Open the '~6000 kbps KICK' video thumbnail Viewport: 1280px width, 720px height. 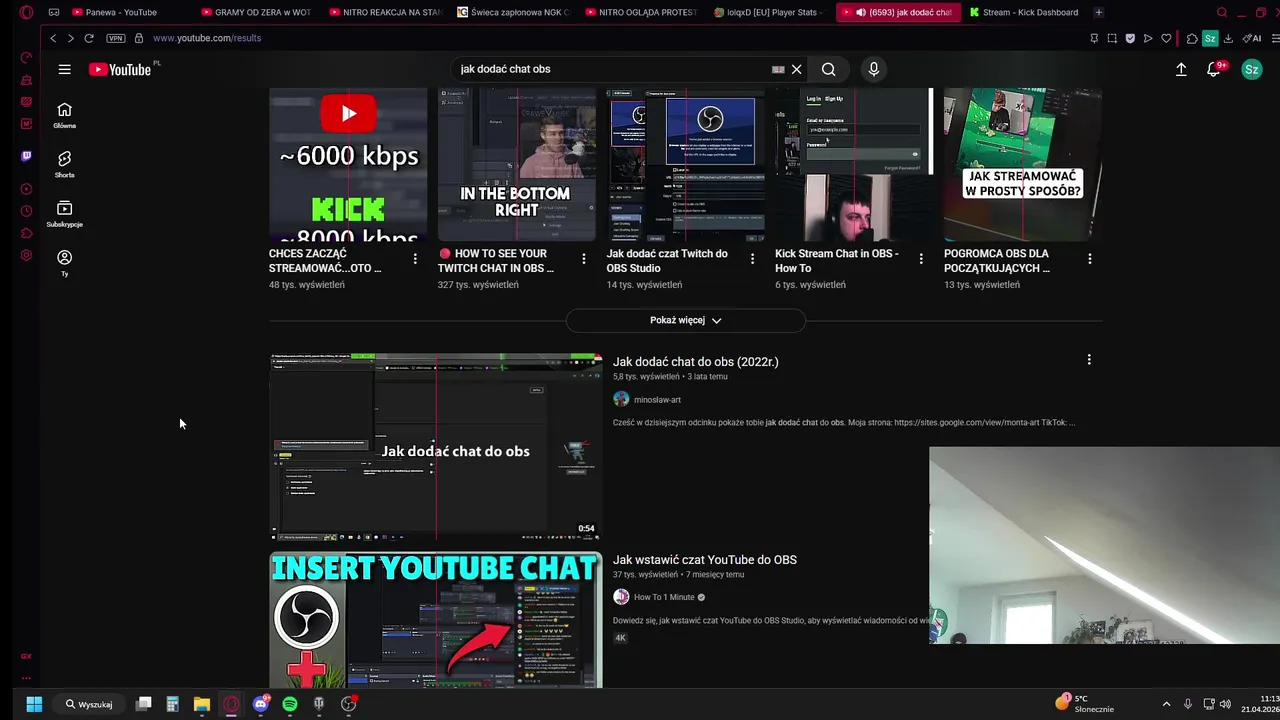click(348, 165)
